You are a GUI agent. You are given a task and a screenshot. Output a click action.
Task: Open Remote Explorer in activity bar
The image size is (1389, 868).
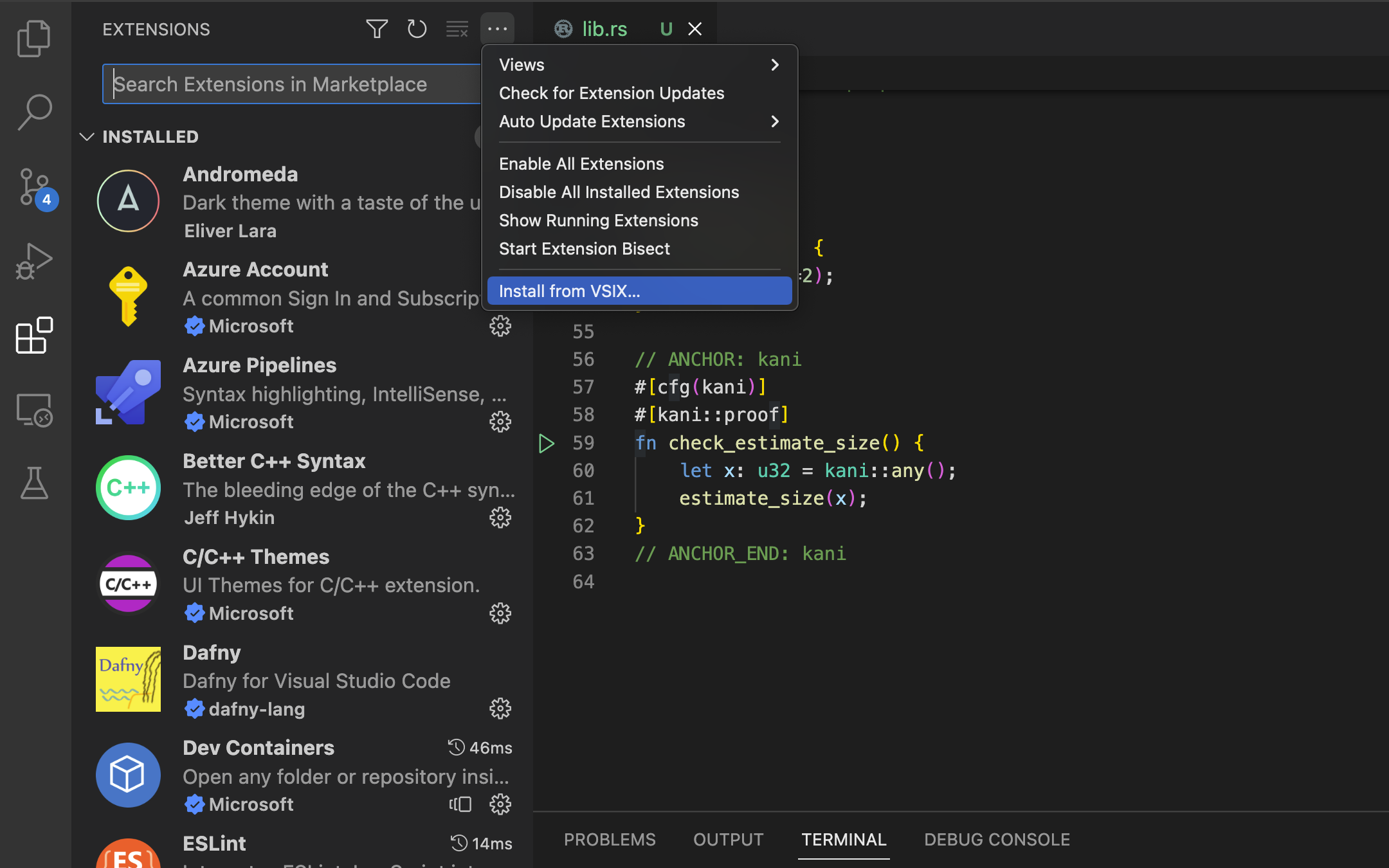33,410
